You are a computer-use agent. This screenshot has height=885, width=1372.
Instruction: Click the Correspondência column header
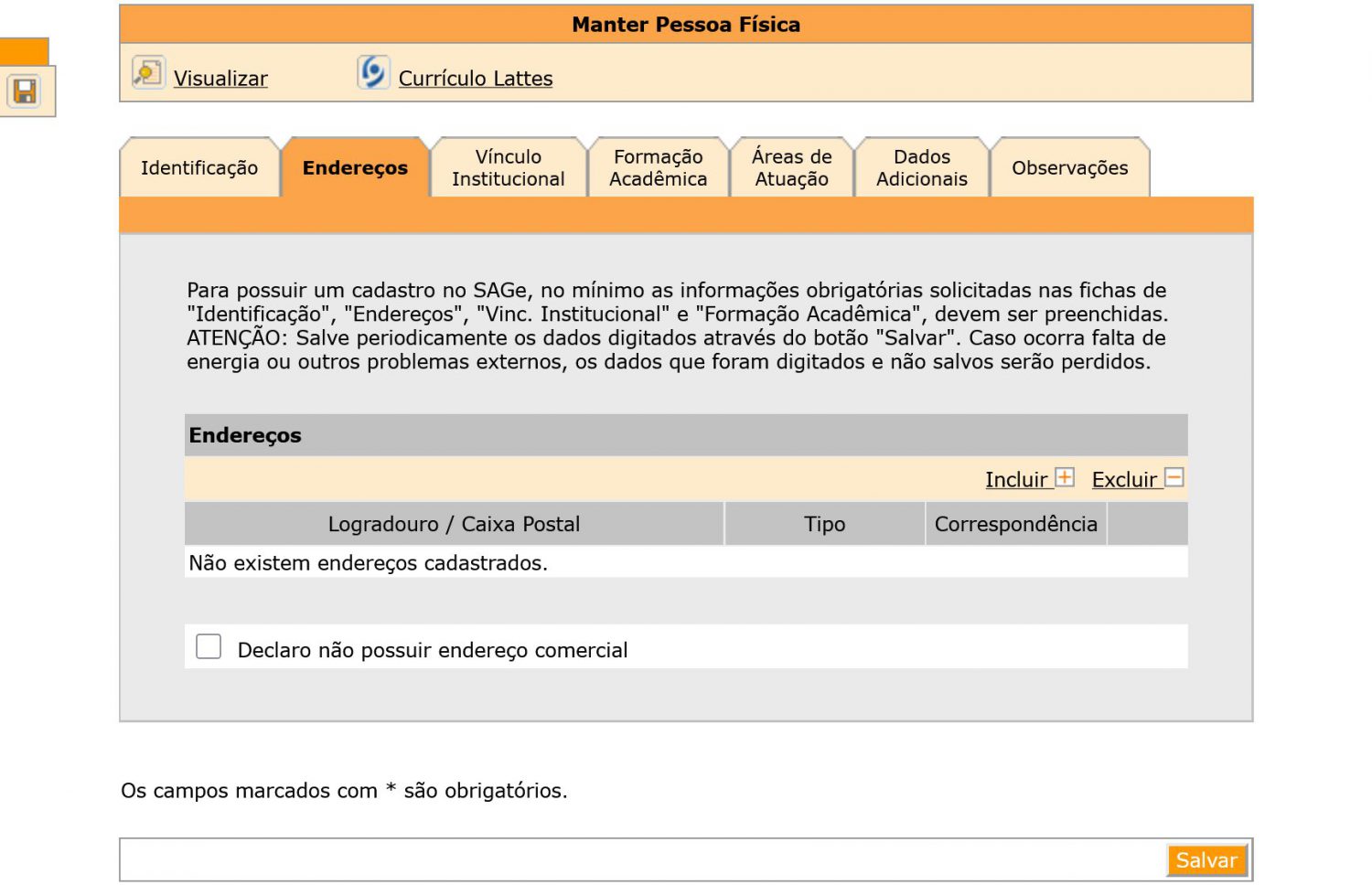[x=1015, y=524]
